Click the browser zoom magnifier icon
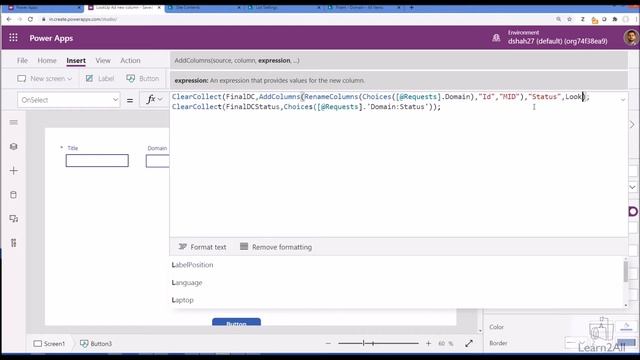Image resolution: width=640 pixels, height=360 pixels. pos(558,19)
